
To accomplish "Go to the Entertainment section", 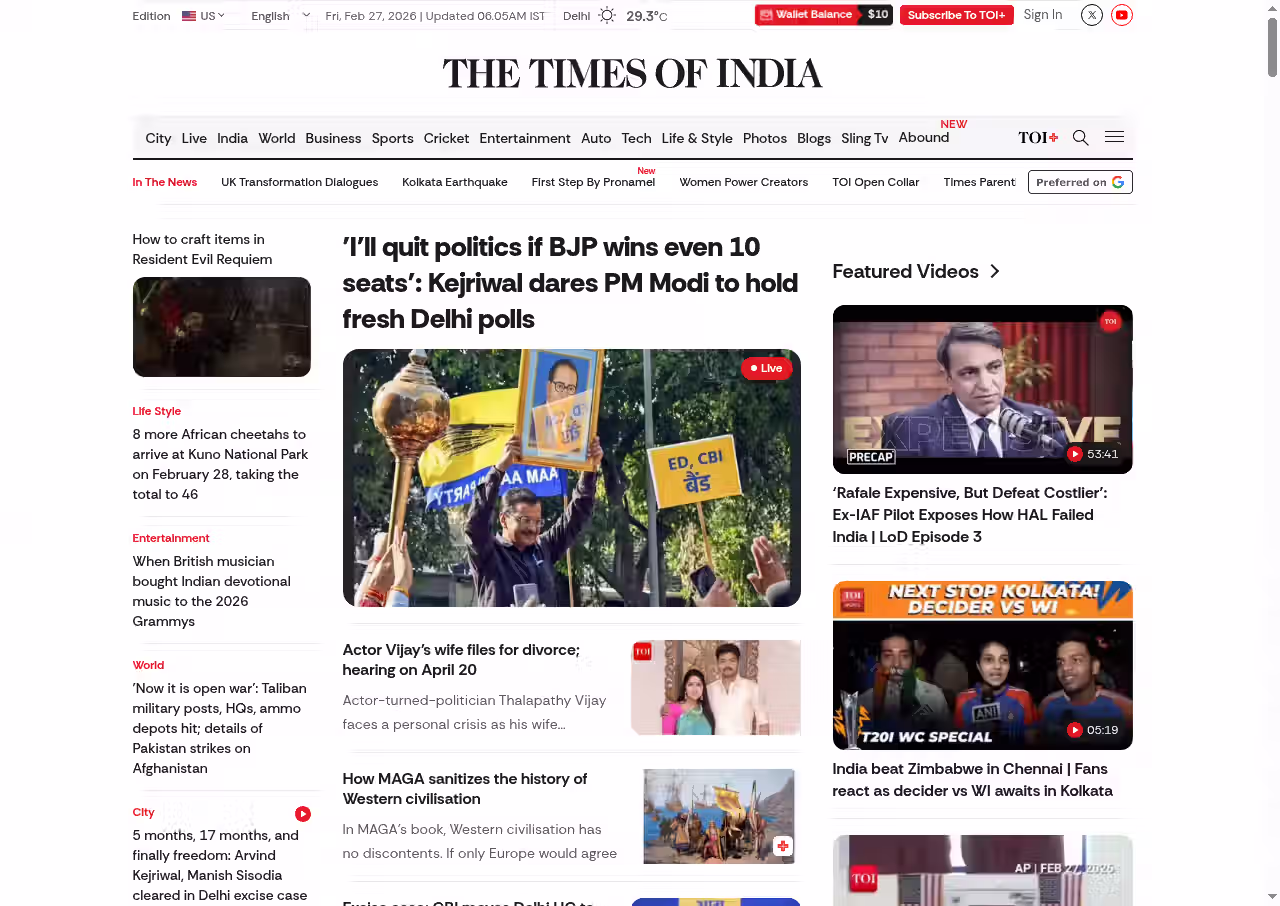I will tap(525, 138).
